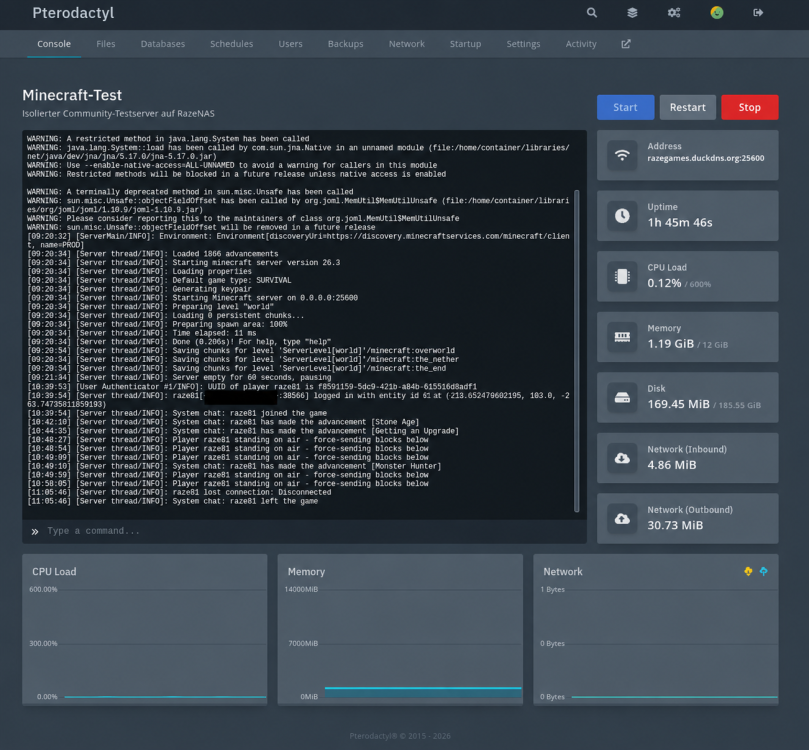
Task: Select the Startup tab
Action: 465,44
